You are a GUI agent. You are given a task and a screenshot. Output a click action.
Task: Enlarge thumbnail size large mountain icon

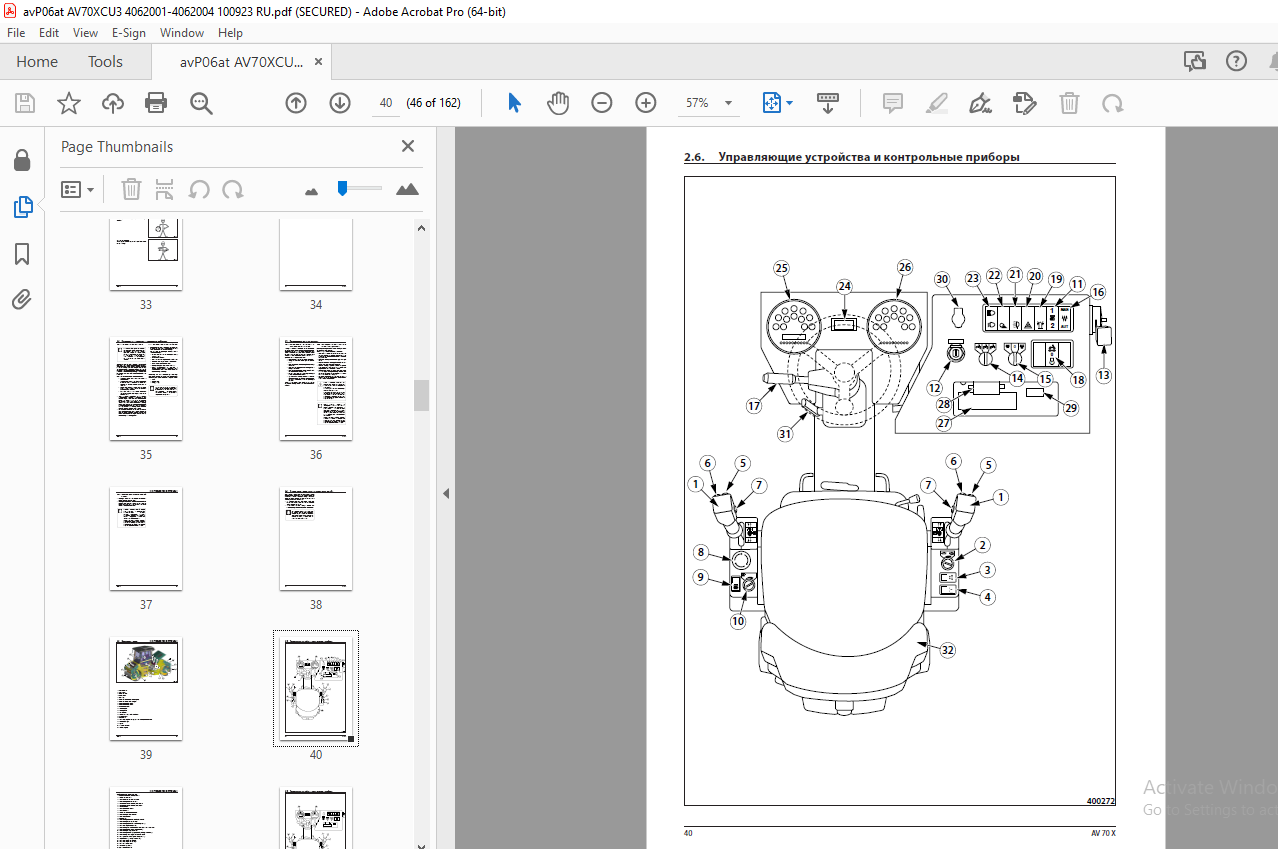coord(407,189)
